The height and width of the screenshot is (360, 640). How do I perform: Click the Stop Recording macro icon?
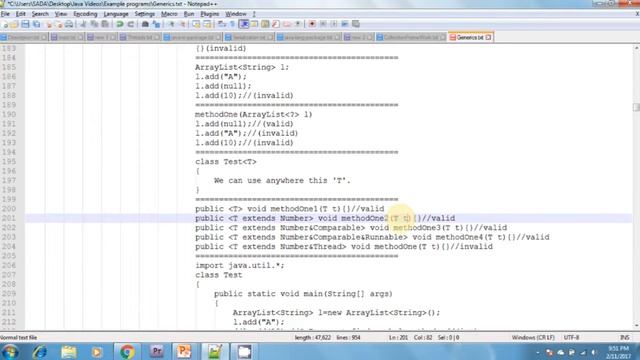(323, 24)
